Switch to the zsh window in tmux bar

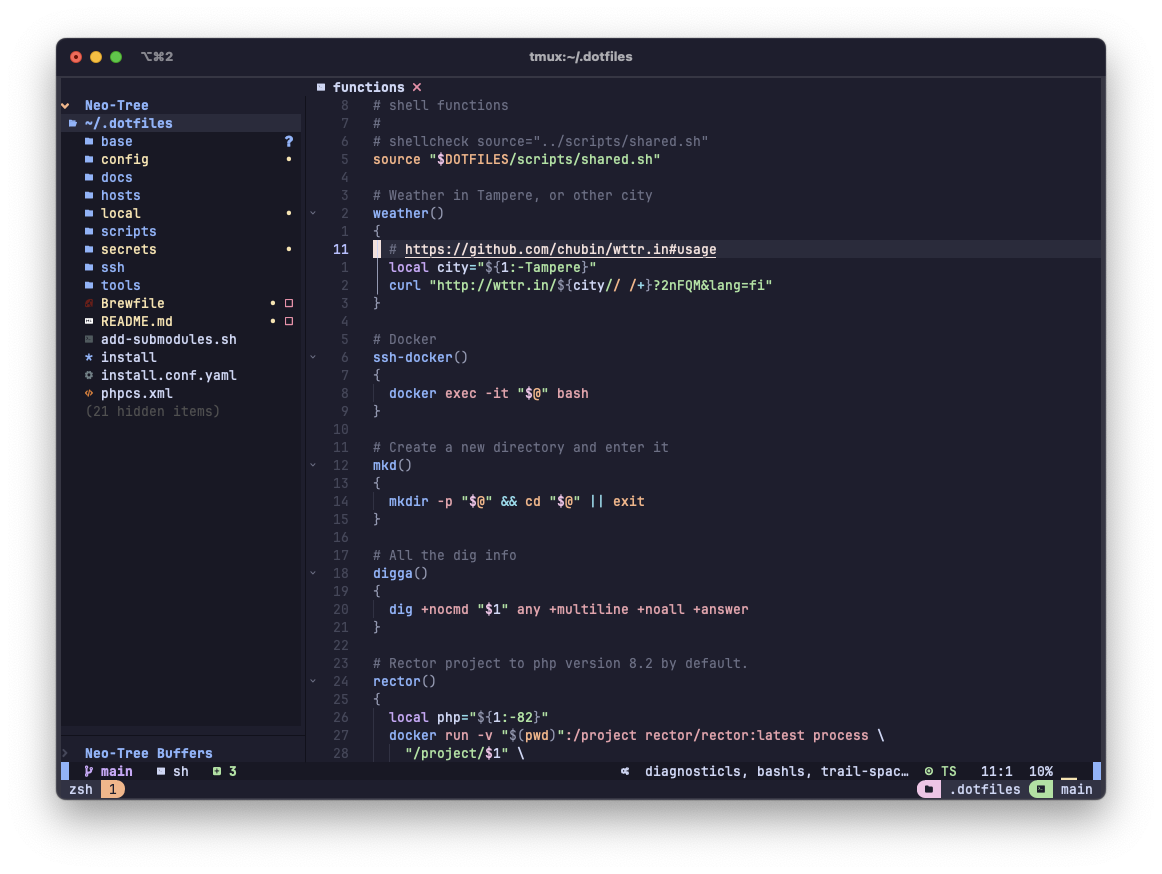click(x=80, y=789)
